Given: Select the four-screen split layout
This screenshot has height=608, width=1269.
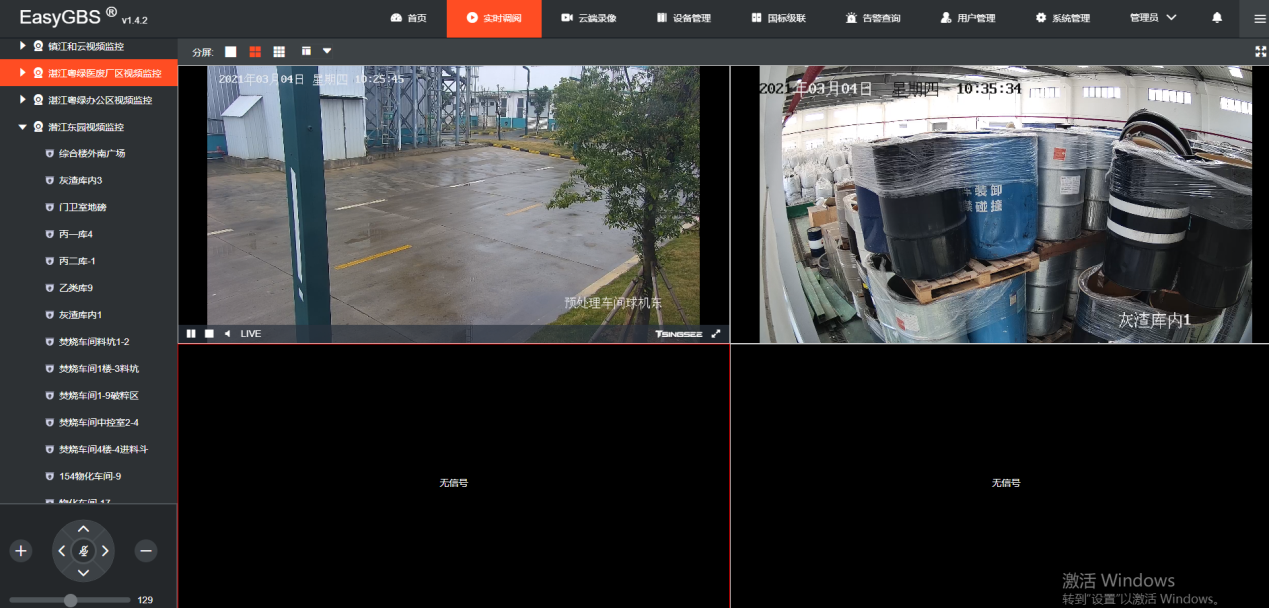Looking at the screenshot, I should (x=255, y=51).
